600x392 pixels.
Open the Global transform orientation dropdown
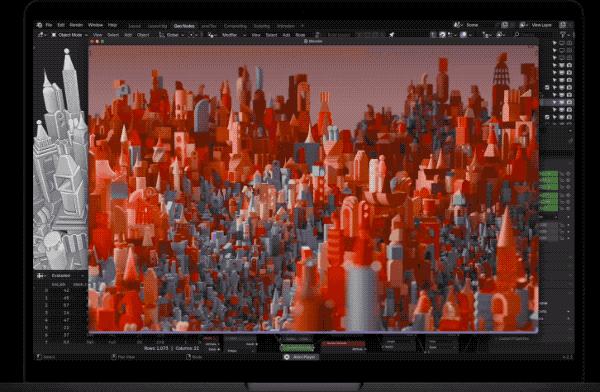click(x=172, y=35)
